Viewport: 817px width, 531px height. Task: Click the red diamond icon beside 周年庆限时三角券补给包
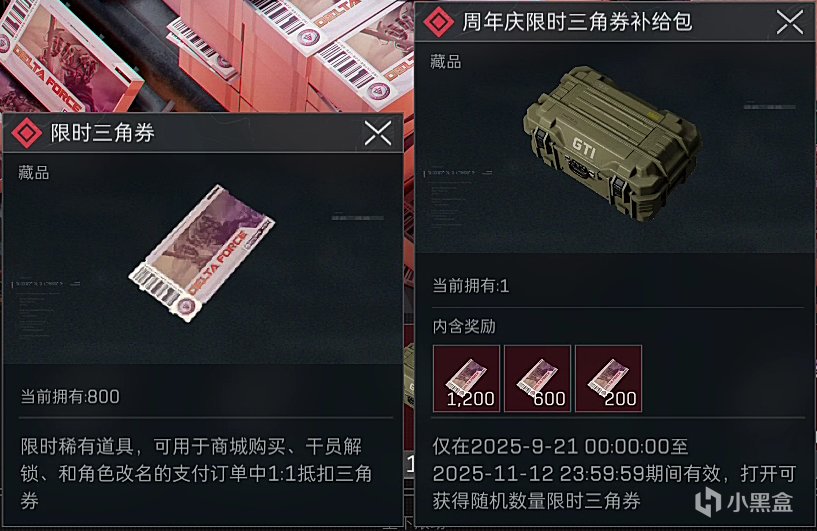(439, 22)
